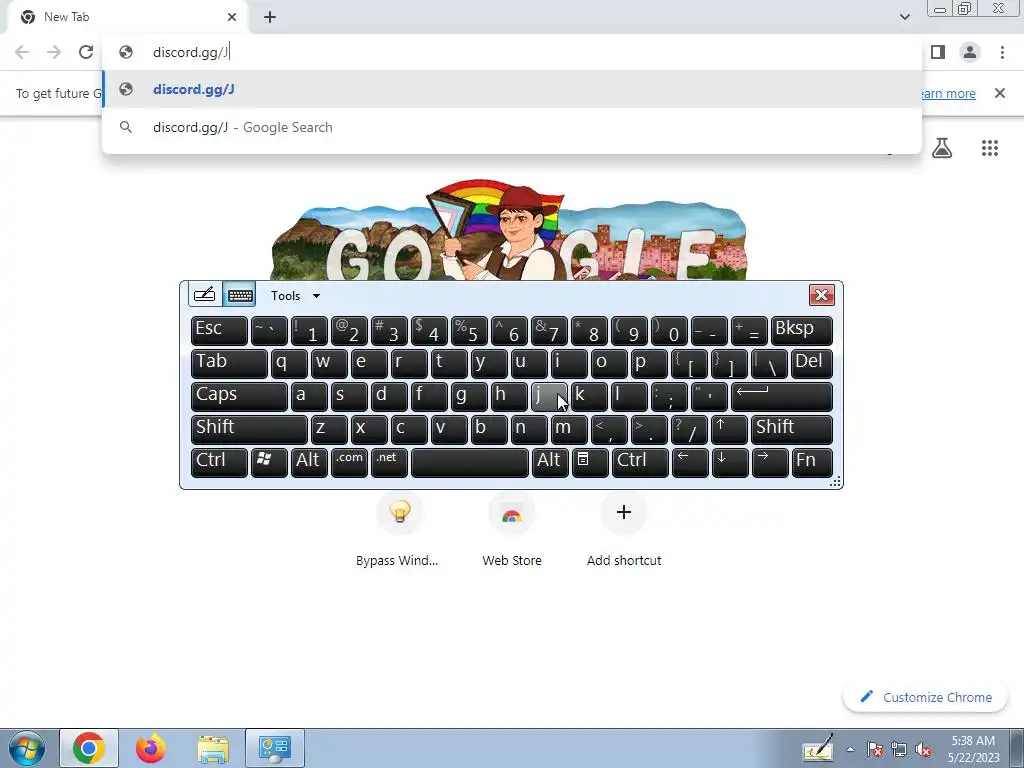Tap the context menu key

[590, 463]
